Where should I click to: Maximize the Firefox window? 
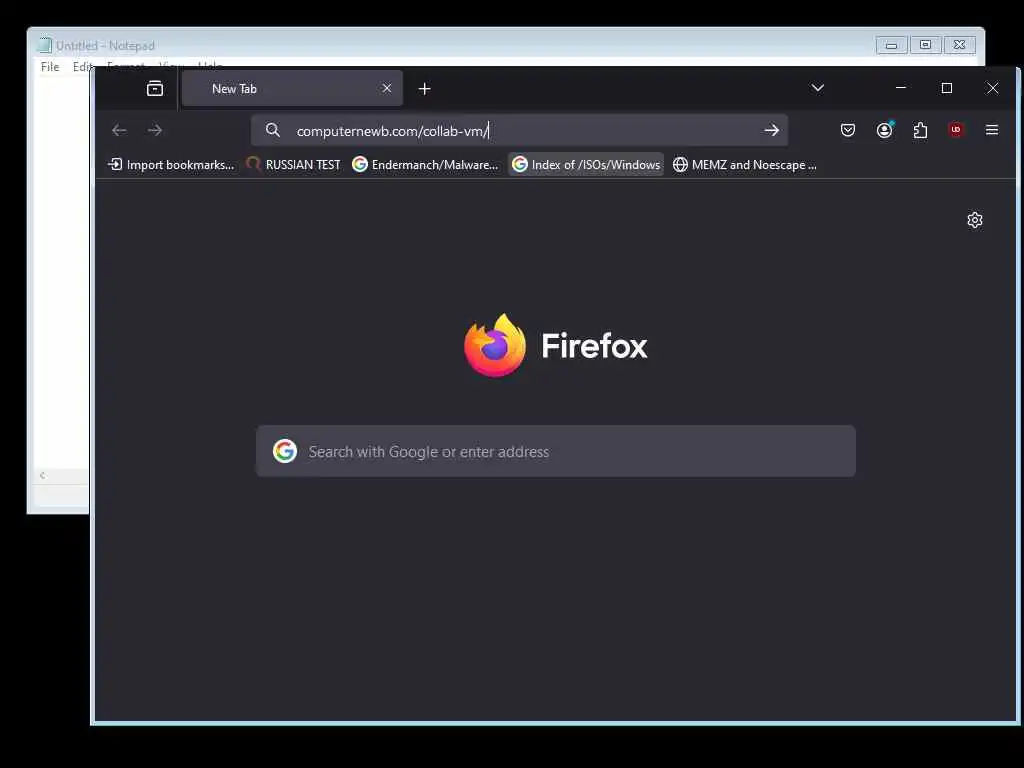[947, 88]
